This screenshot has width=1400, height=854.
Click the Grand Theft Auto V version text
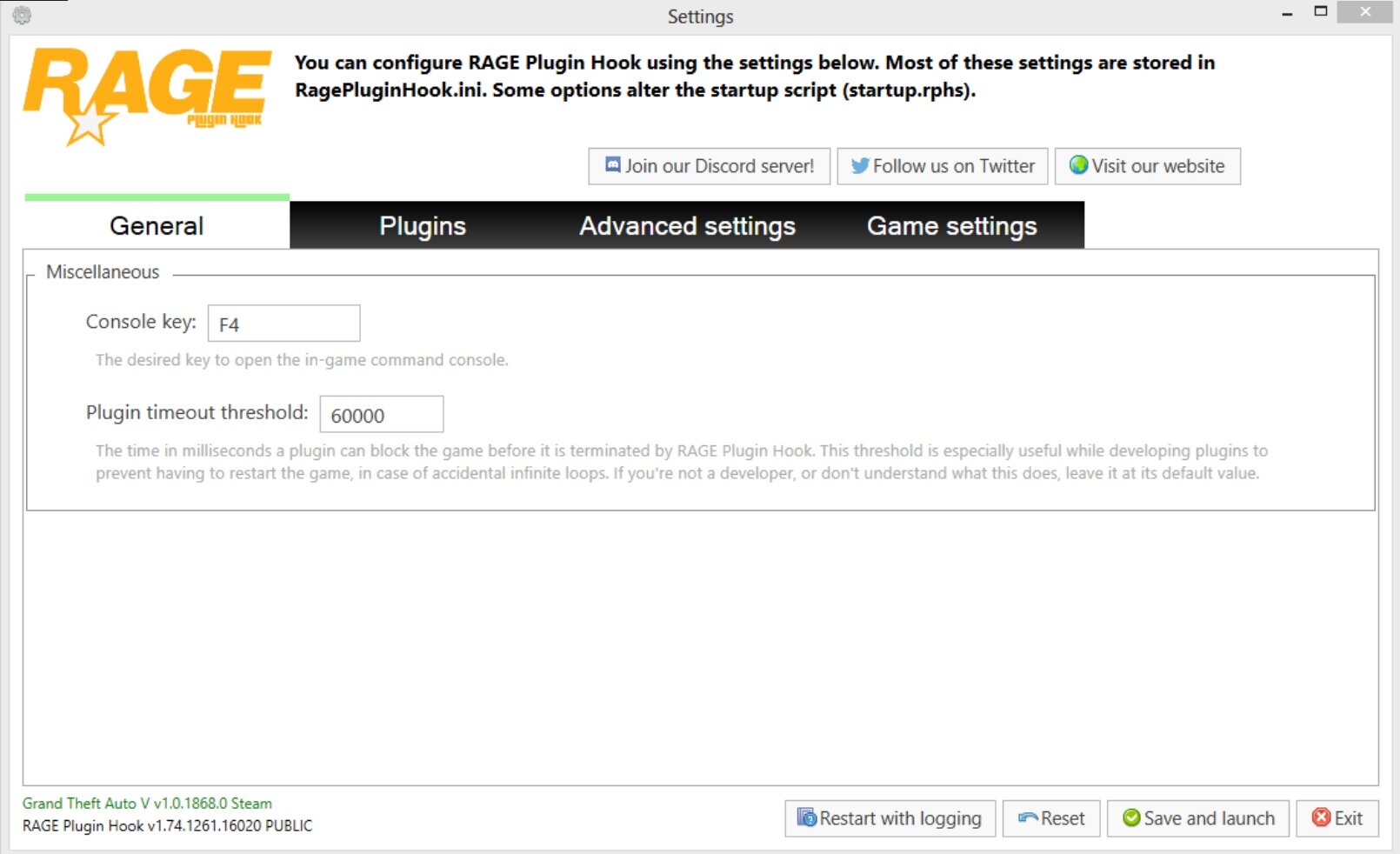[147, 804]
